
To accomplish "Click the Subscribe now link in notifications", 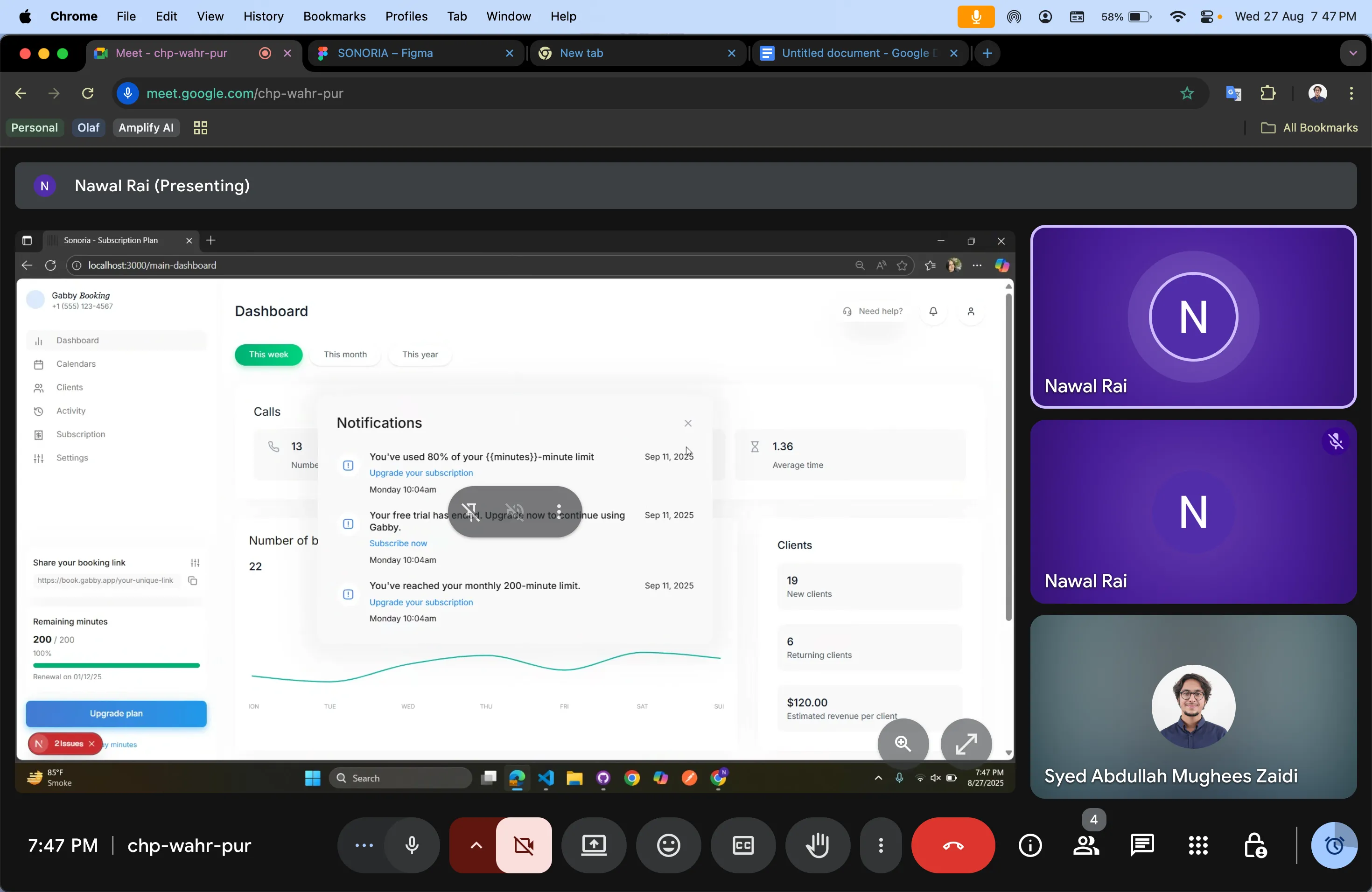I will tap(399, 544).
